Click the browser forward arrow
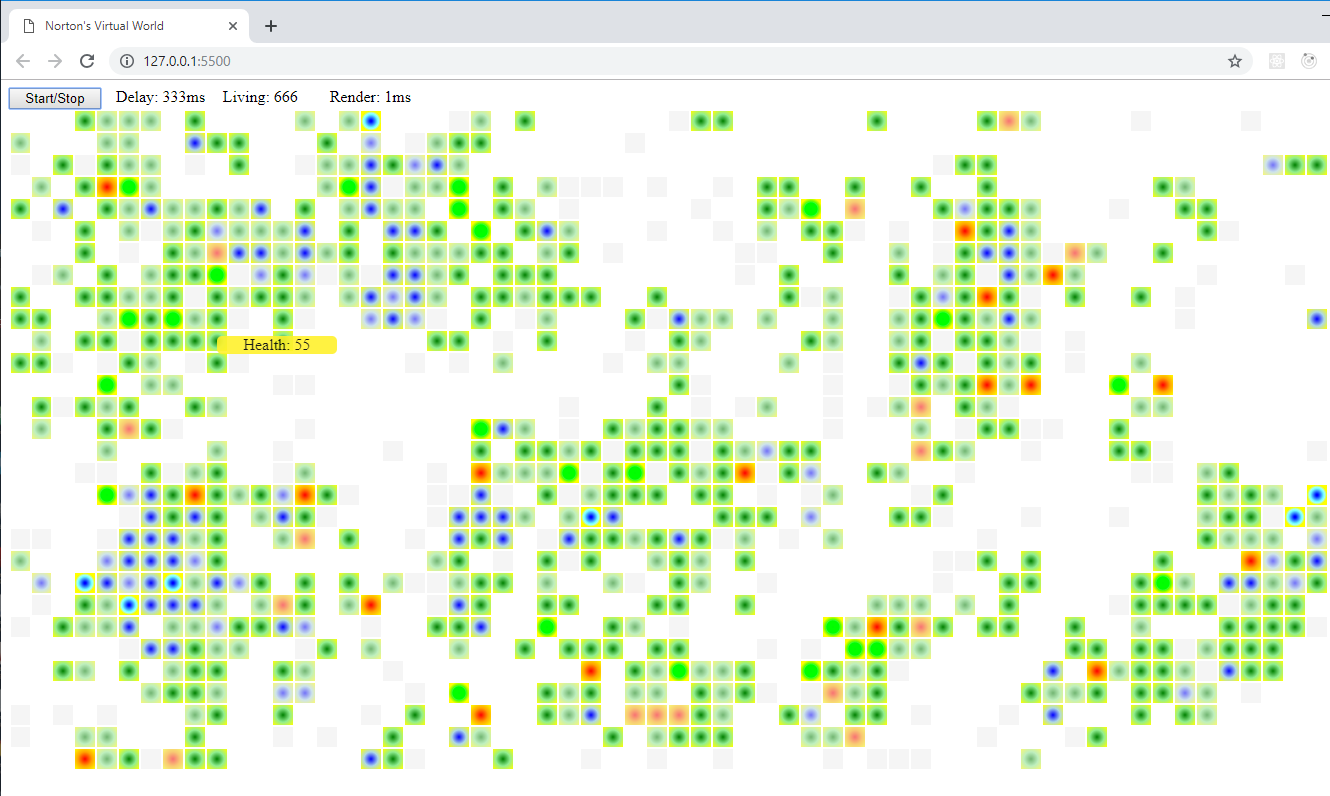 coord(55,61)
